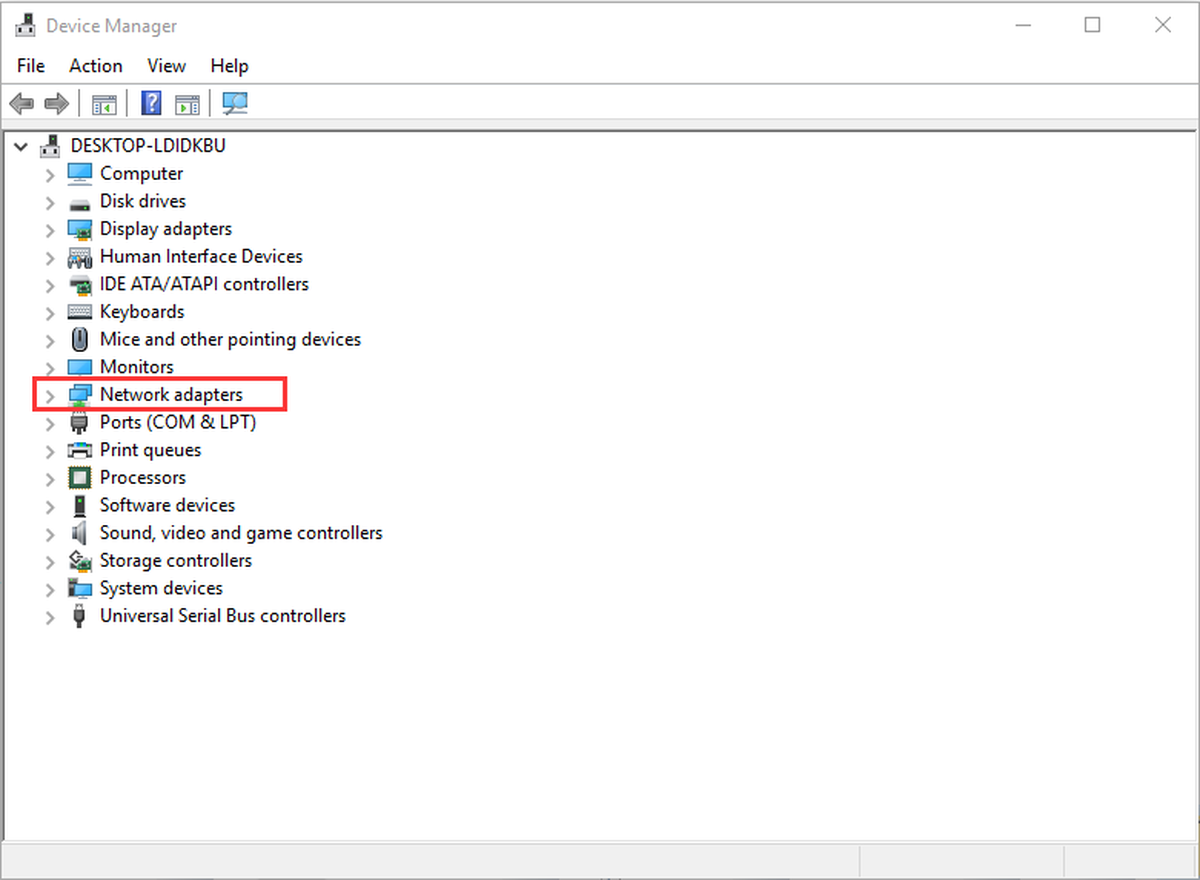Select the Disk drives label
Screen dimensions: 1200x880
143,201
